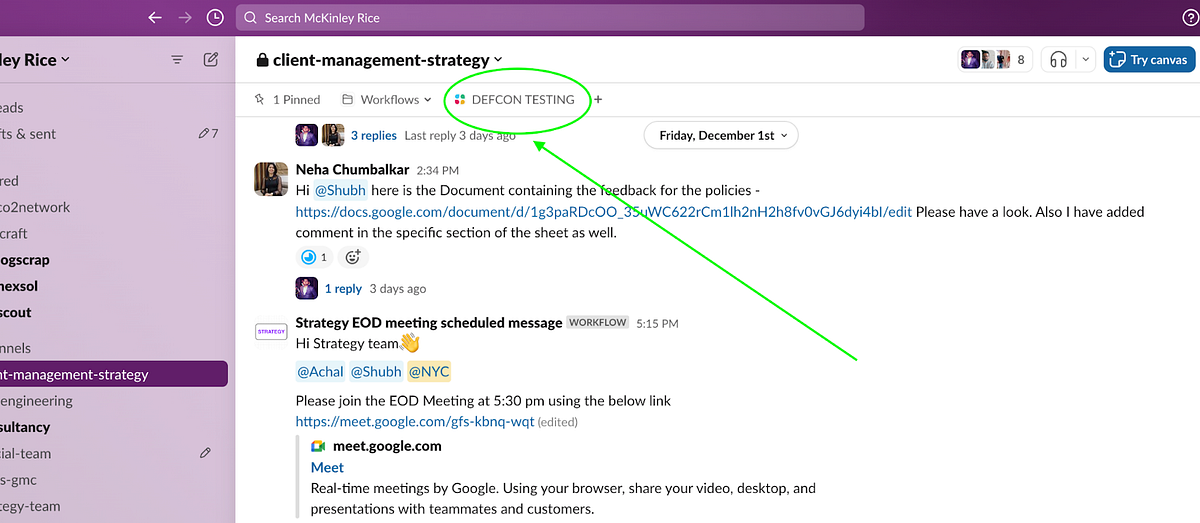Screen dimensions: 1200x523
Task: Click Neha Chumbalkar's avatar
Action: click(271, 178)
